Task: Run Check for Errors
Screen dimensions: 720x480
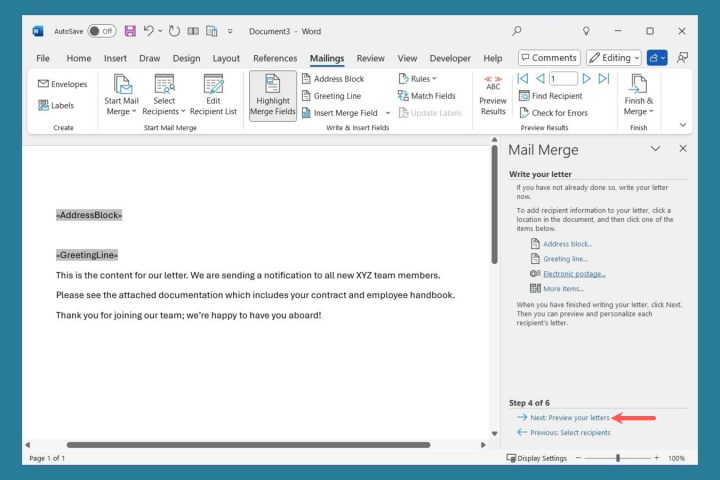Action: click(x=552, y=113)
